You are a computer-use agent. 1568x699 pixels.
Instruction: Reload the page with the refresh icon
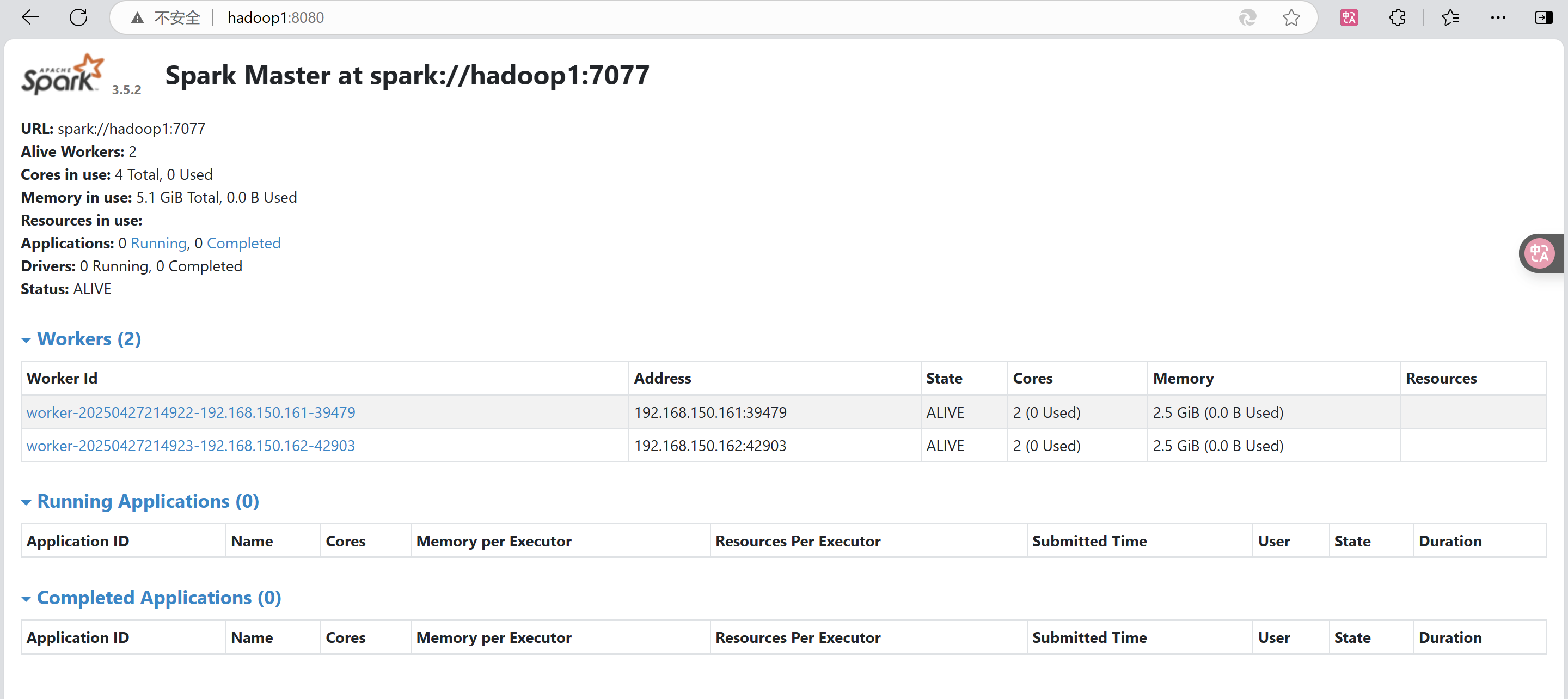(x=78, y=17)
